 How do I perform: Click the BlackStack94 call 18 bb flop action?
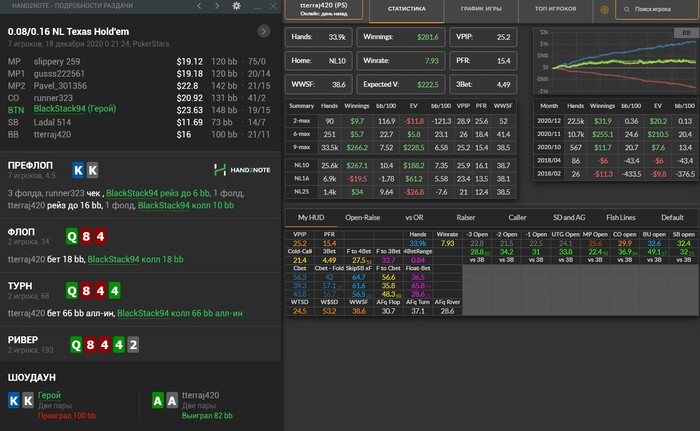[x=135, y=259]
